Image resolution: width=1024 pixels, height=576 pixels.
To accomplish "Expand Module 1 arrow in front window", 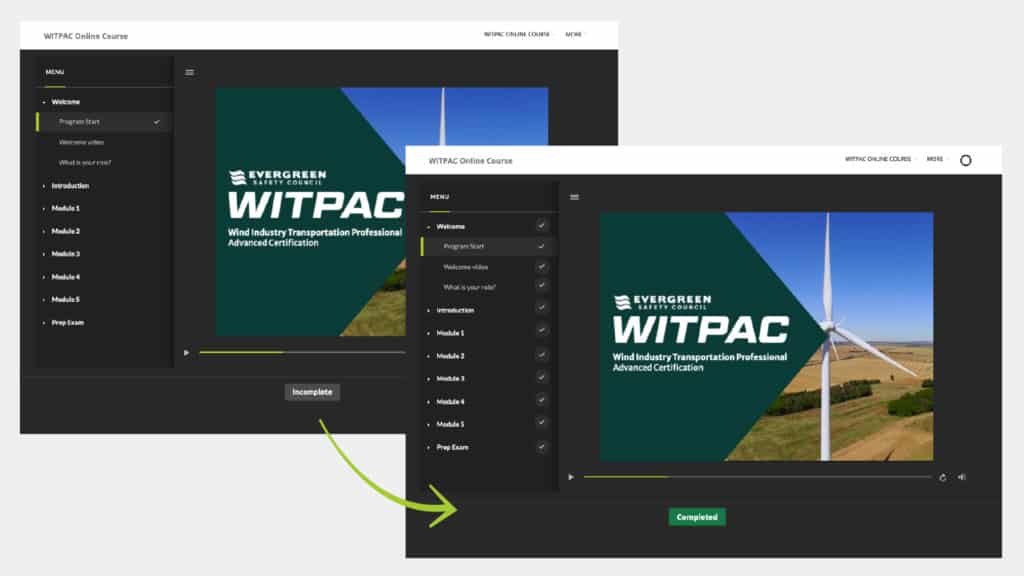I will click(428, 334).
